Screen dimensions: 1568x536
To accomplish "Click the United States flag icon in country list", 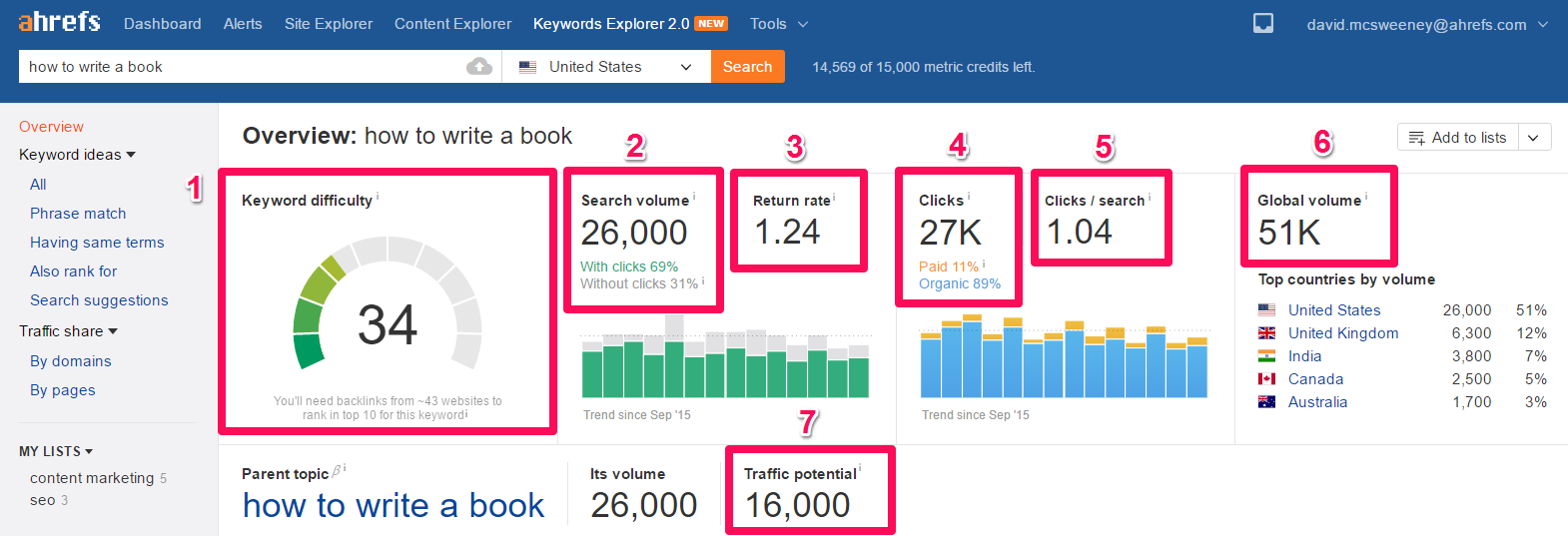I will pyautogui.click(x=1266, y=310).
